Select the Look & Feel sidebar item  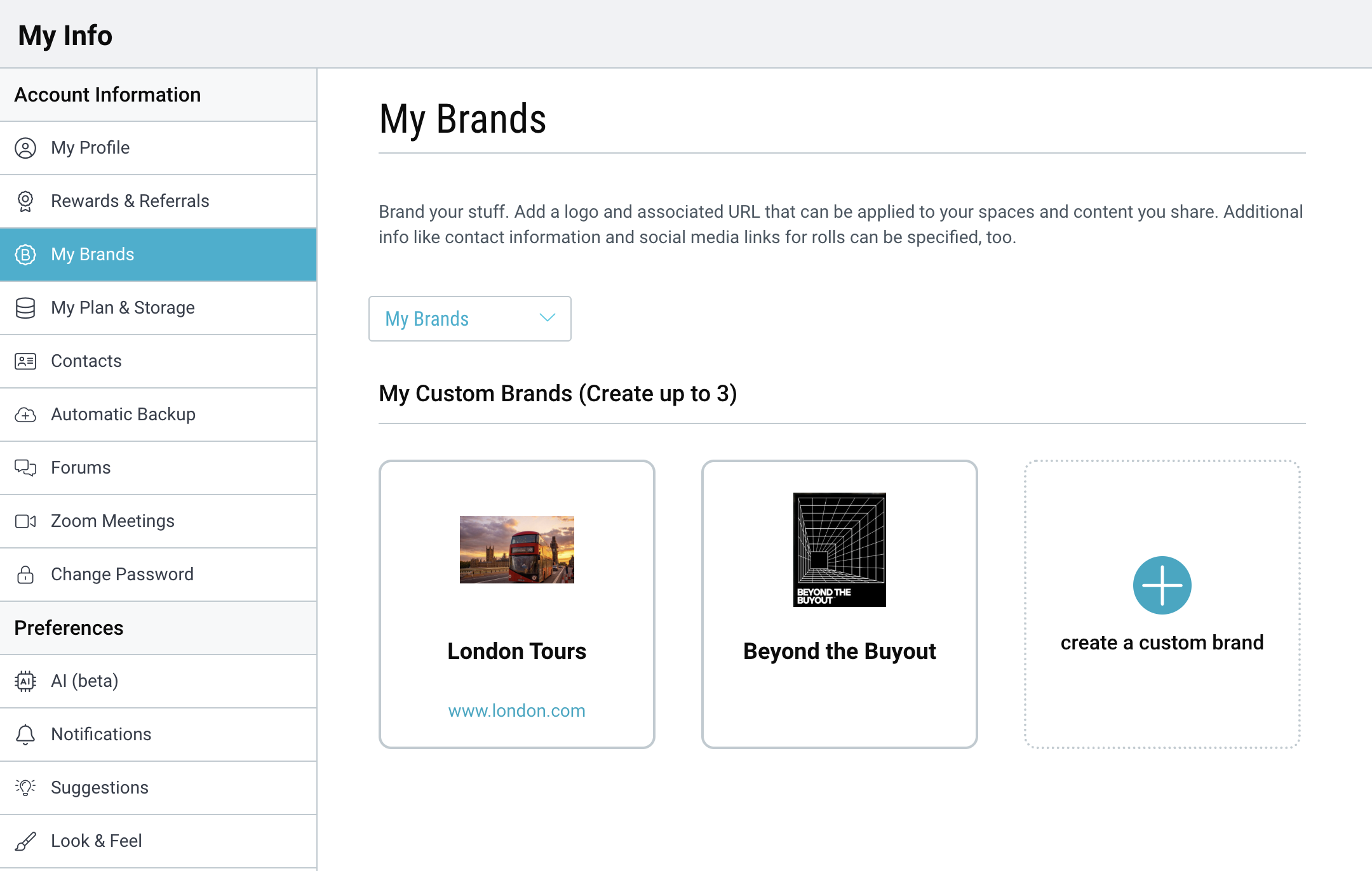tap(97, 841)
